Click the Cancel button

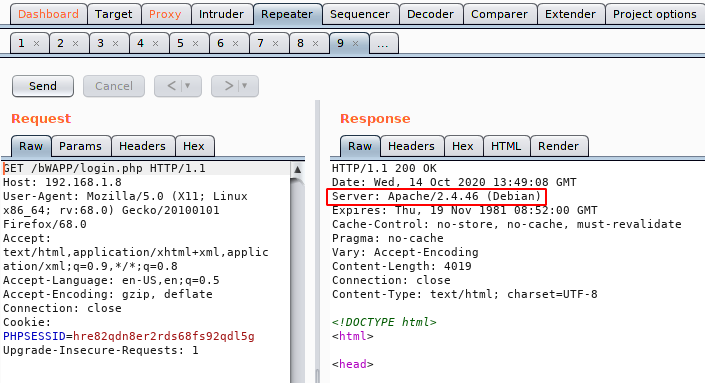(x=114, y=86)
